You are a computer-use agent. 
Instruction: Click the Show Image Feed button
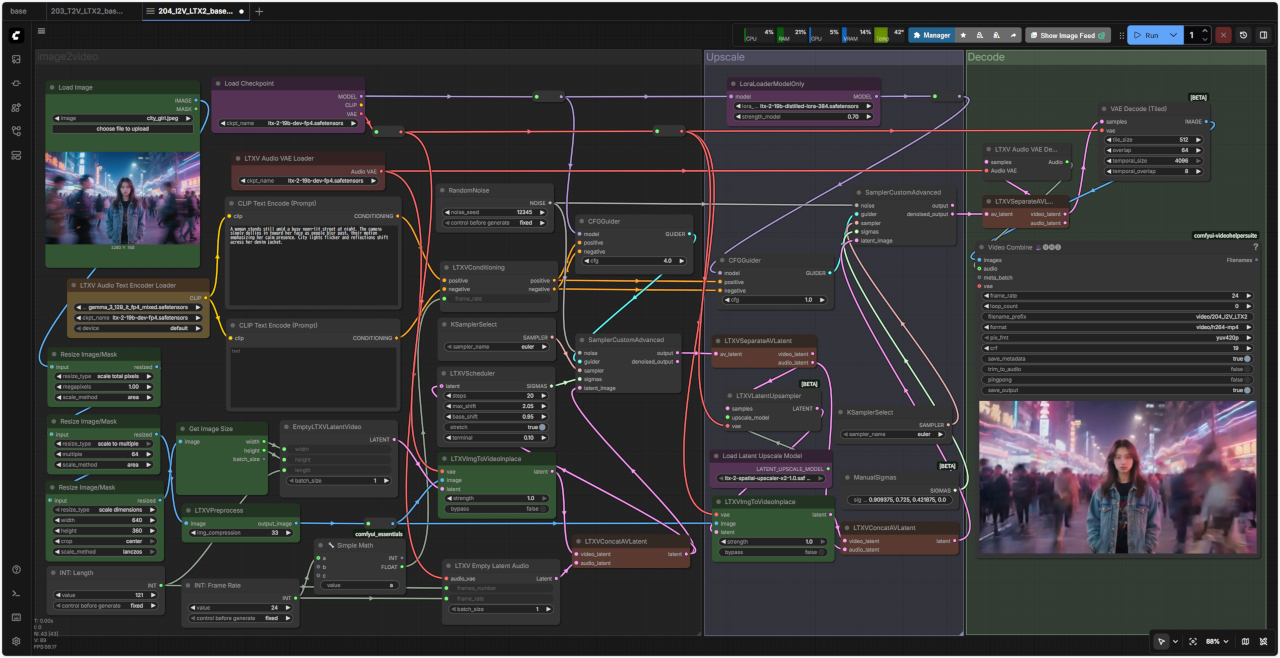coord(1067,35)
